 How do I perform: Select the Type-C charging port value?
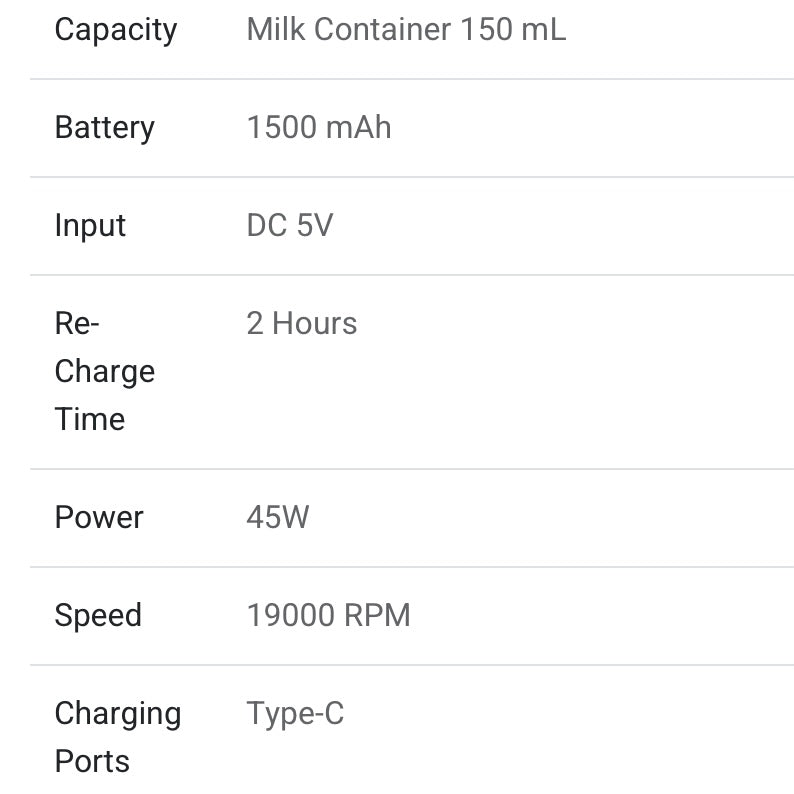pos(295,714)
